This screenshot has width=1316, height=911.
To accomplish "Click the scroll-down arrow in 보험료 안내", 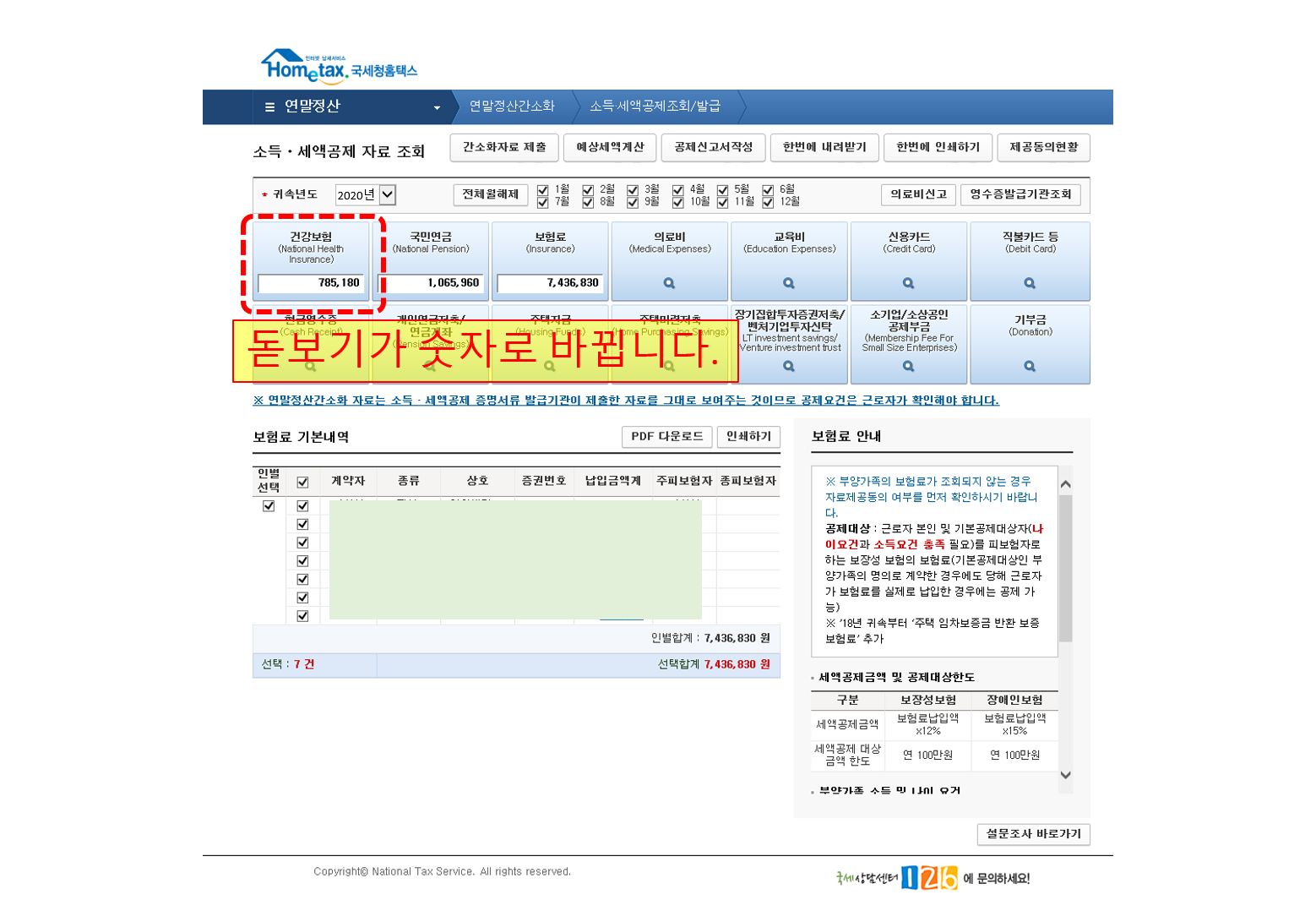I will 1065,775.
